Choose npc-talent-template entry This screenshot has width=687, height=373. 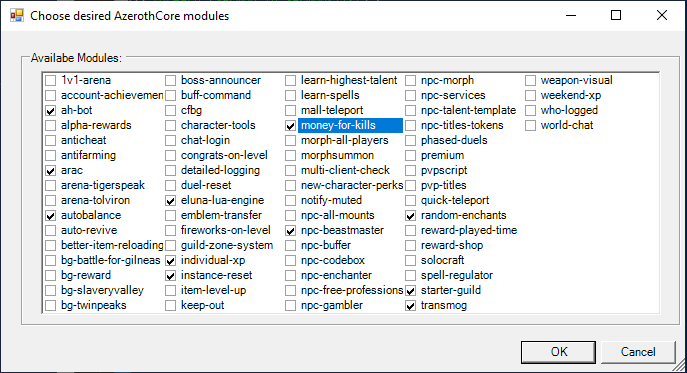[468, 110]
